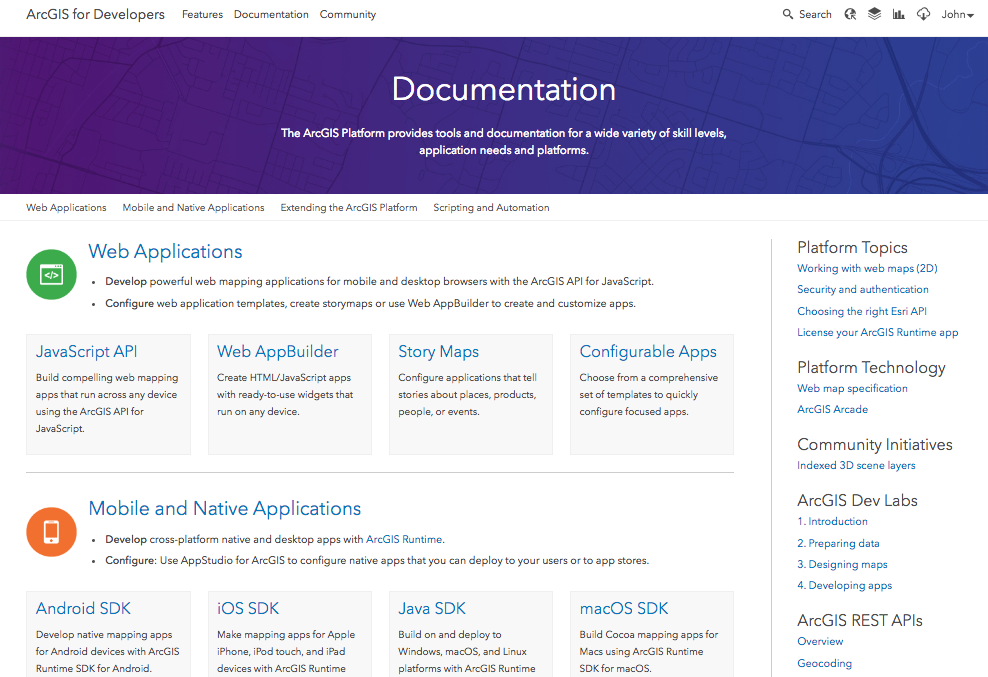
Task: Open Dev Labs 3. Designing maps
Action: [842, 564]
